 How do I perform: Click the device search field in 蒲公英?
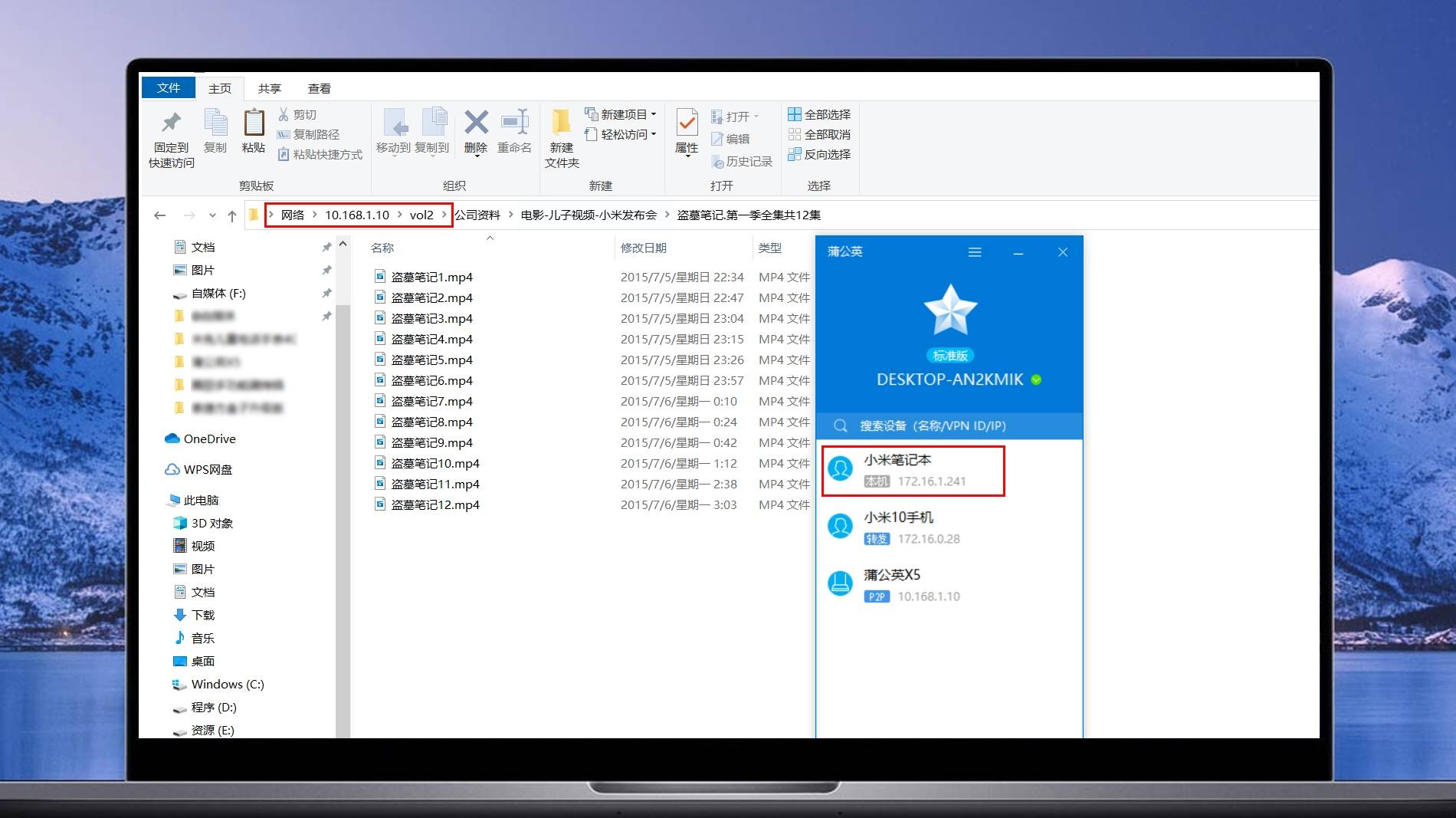coord(949,425)
